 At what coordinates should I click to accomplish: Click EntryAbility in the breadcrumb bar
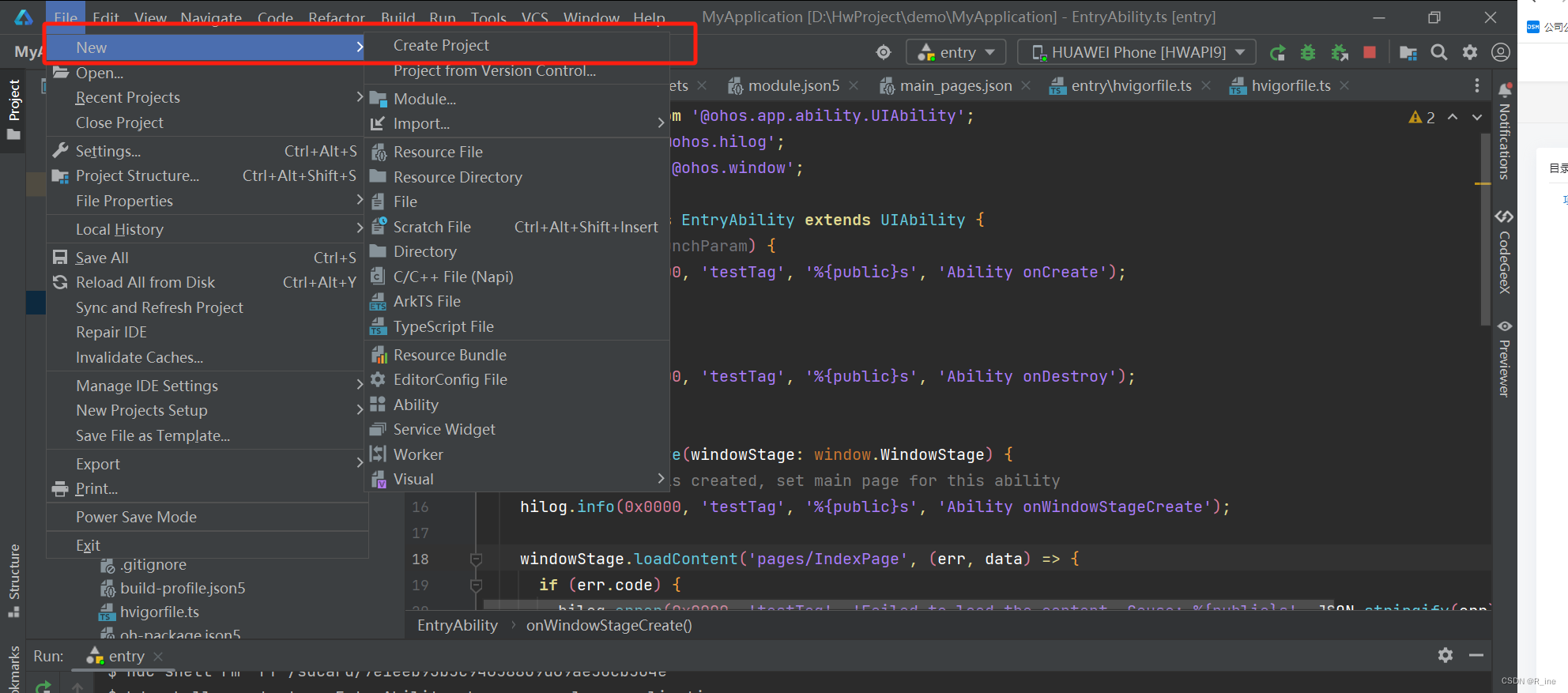(x=458, y=625)
